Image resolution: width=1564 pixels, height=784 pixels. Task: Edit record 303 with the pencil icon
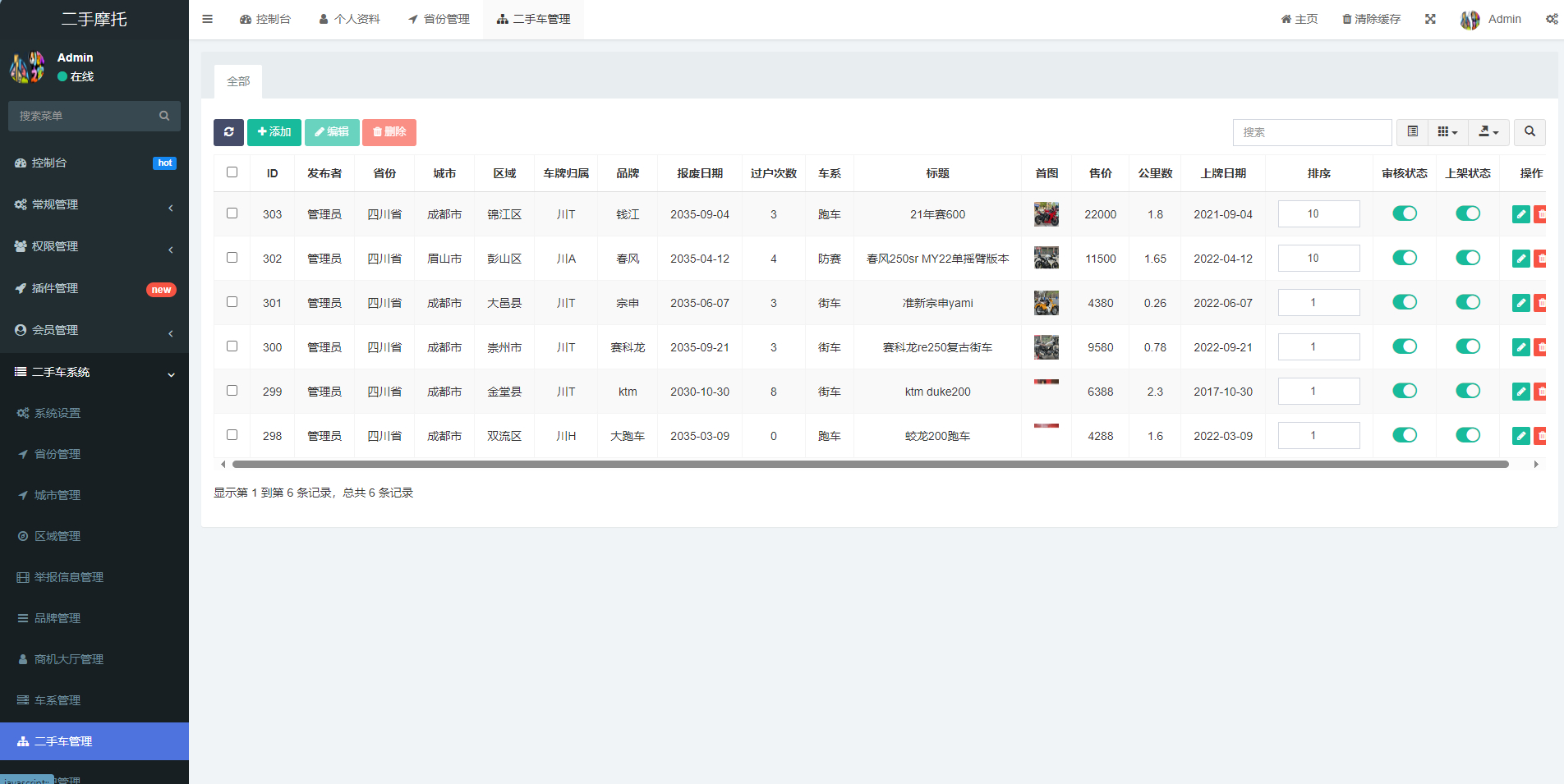click(1520, 213)
